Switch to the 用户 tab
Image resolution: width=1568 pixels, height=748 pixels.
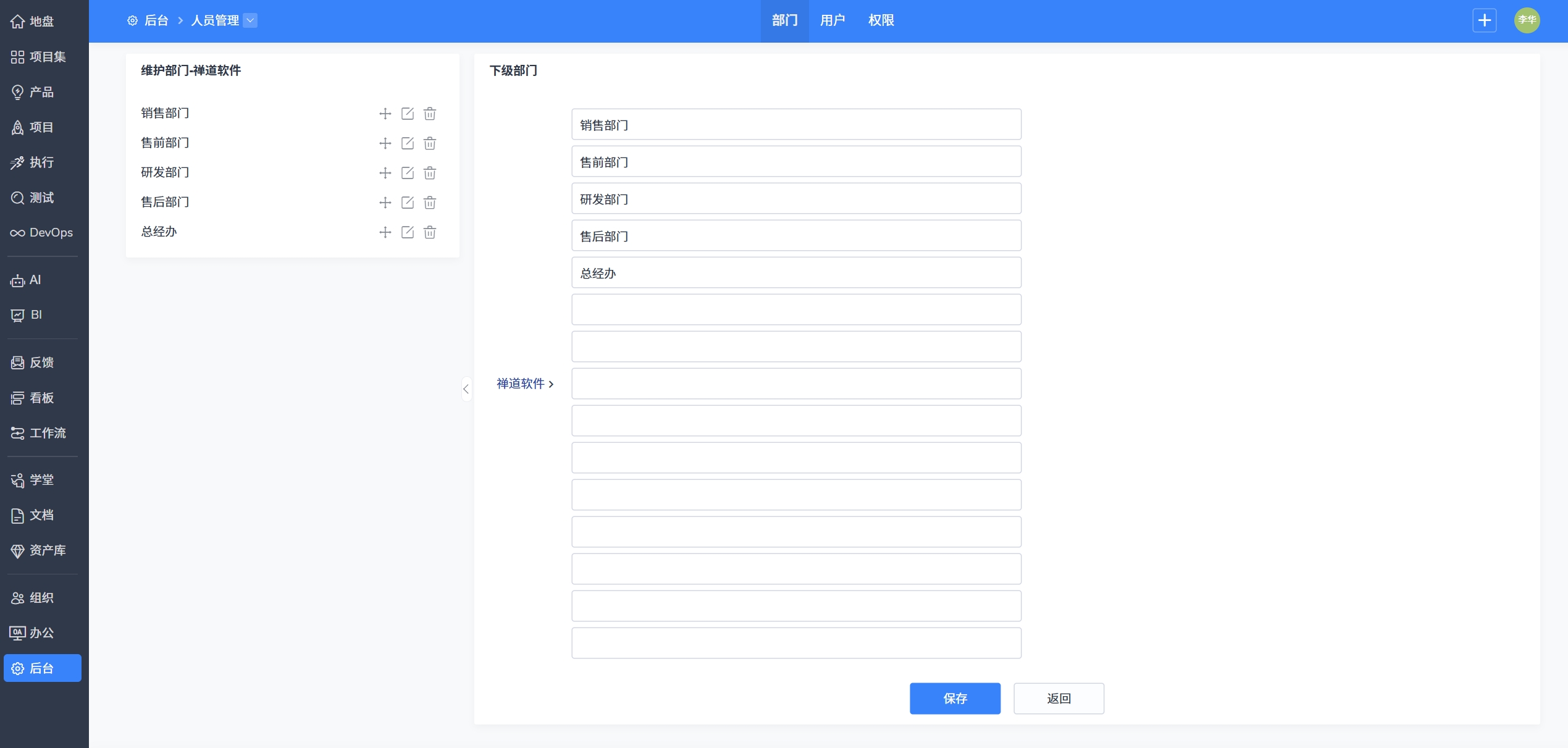click(x=832, y=20)
